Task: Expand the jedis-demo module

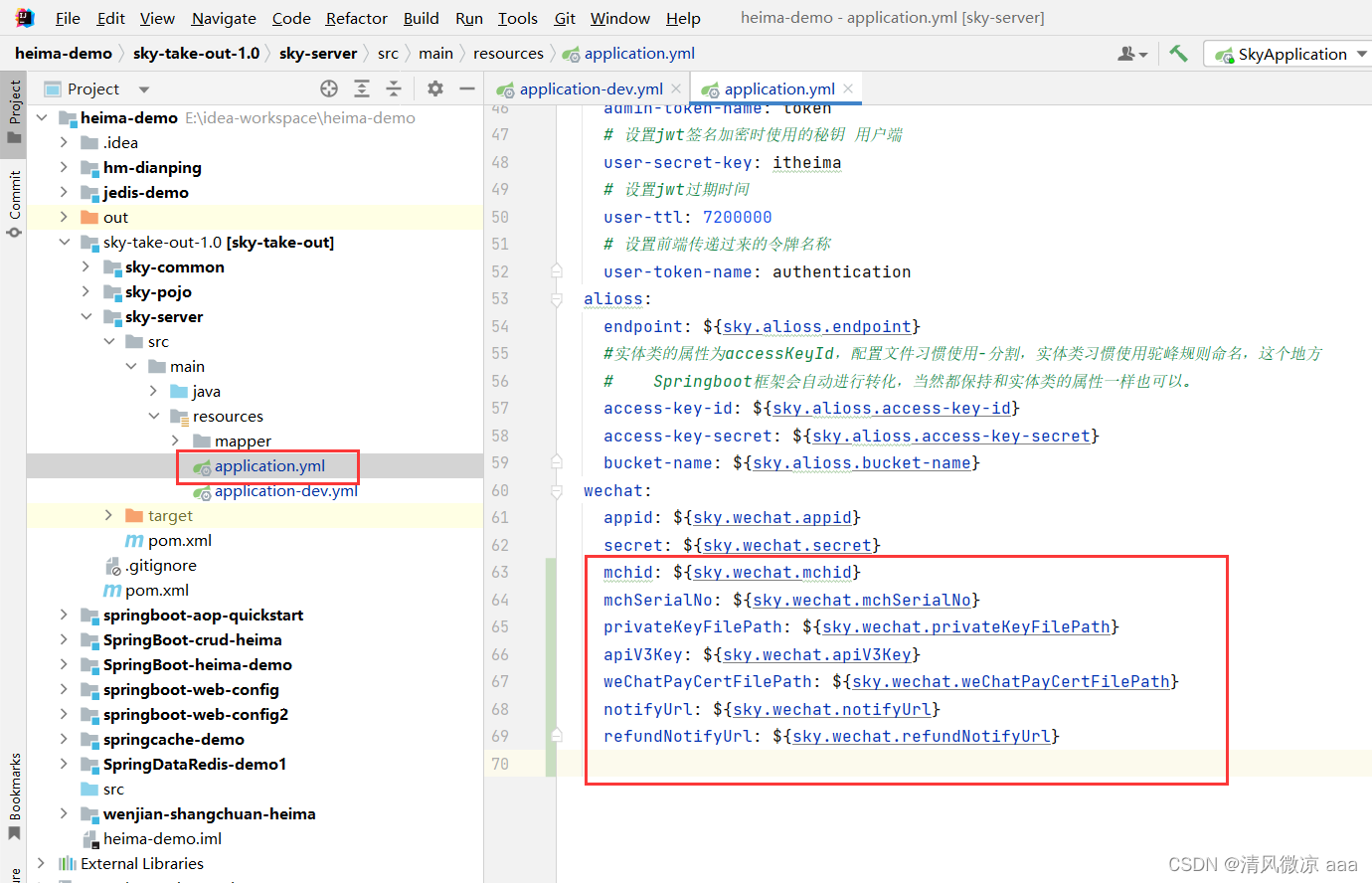Action: 64,192
